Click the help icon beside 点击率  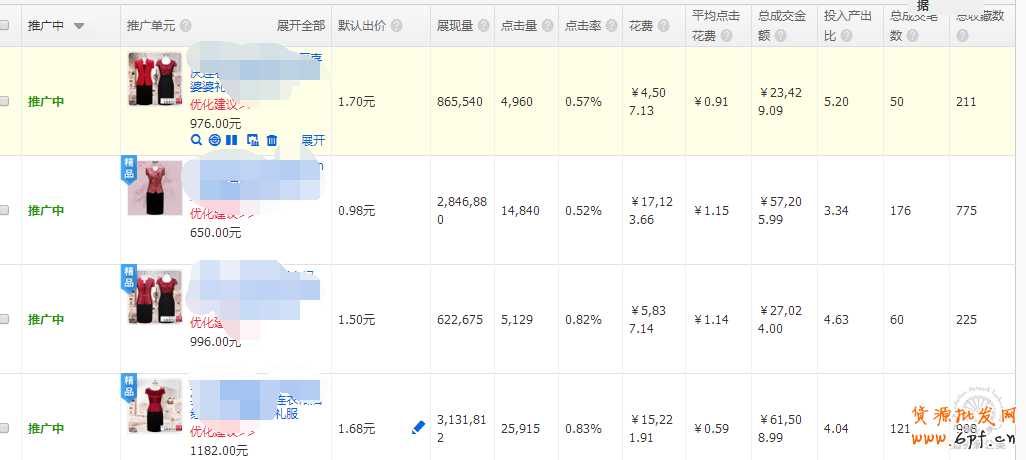point(610,26)
